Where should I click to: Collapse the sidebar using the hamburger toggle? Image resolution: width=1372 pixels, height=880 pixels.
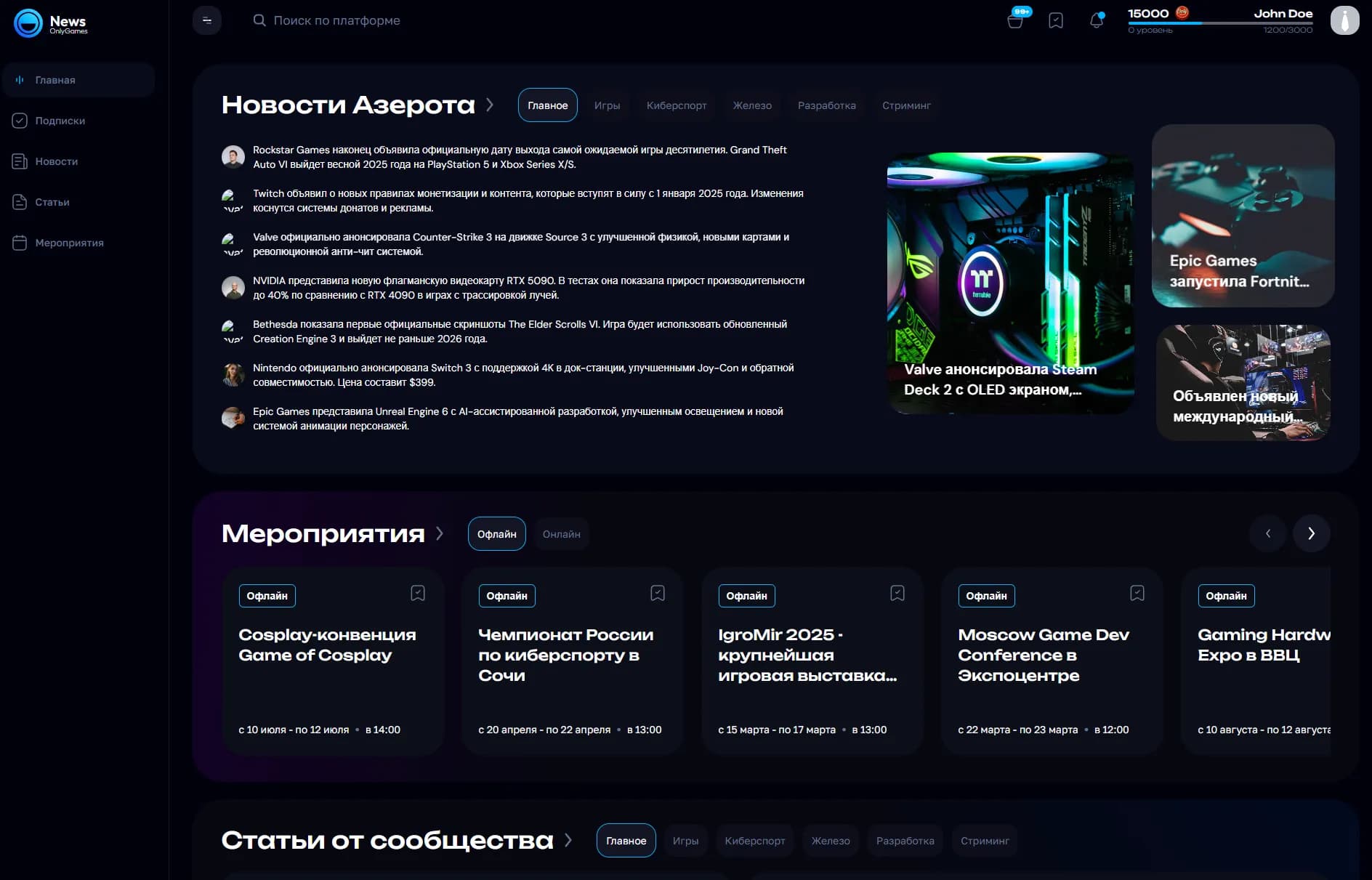tap(206, 20)
